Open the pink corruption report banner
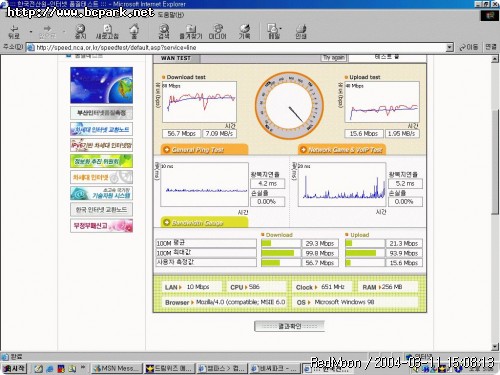 point(101,226)
